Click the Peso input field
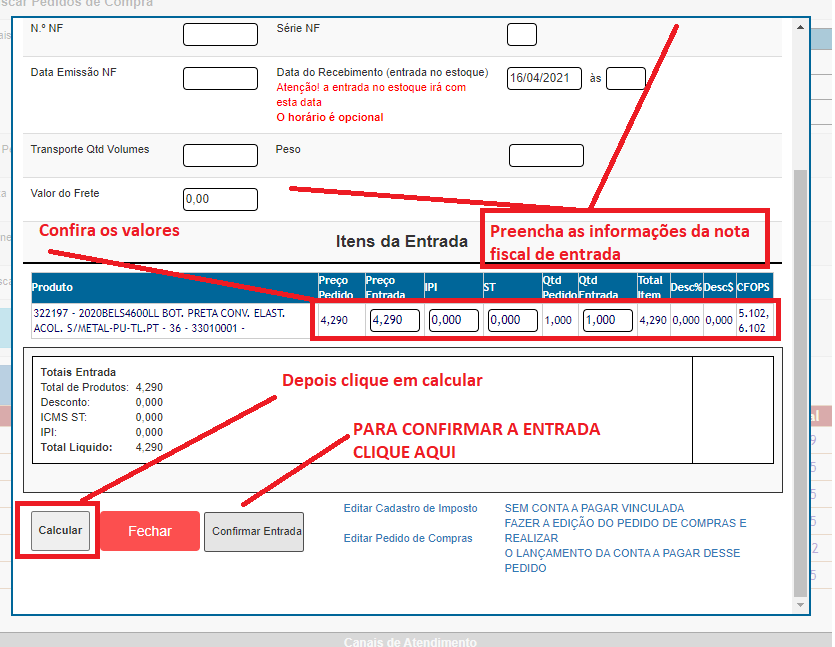The height and width of the screenshot is (647, 835). [546, 155]
